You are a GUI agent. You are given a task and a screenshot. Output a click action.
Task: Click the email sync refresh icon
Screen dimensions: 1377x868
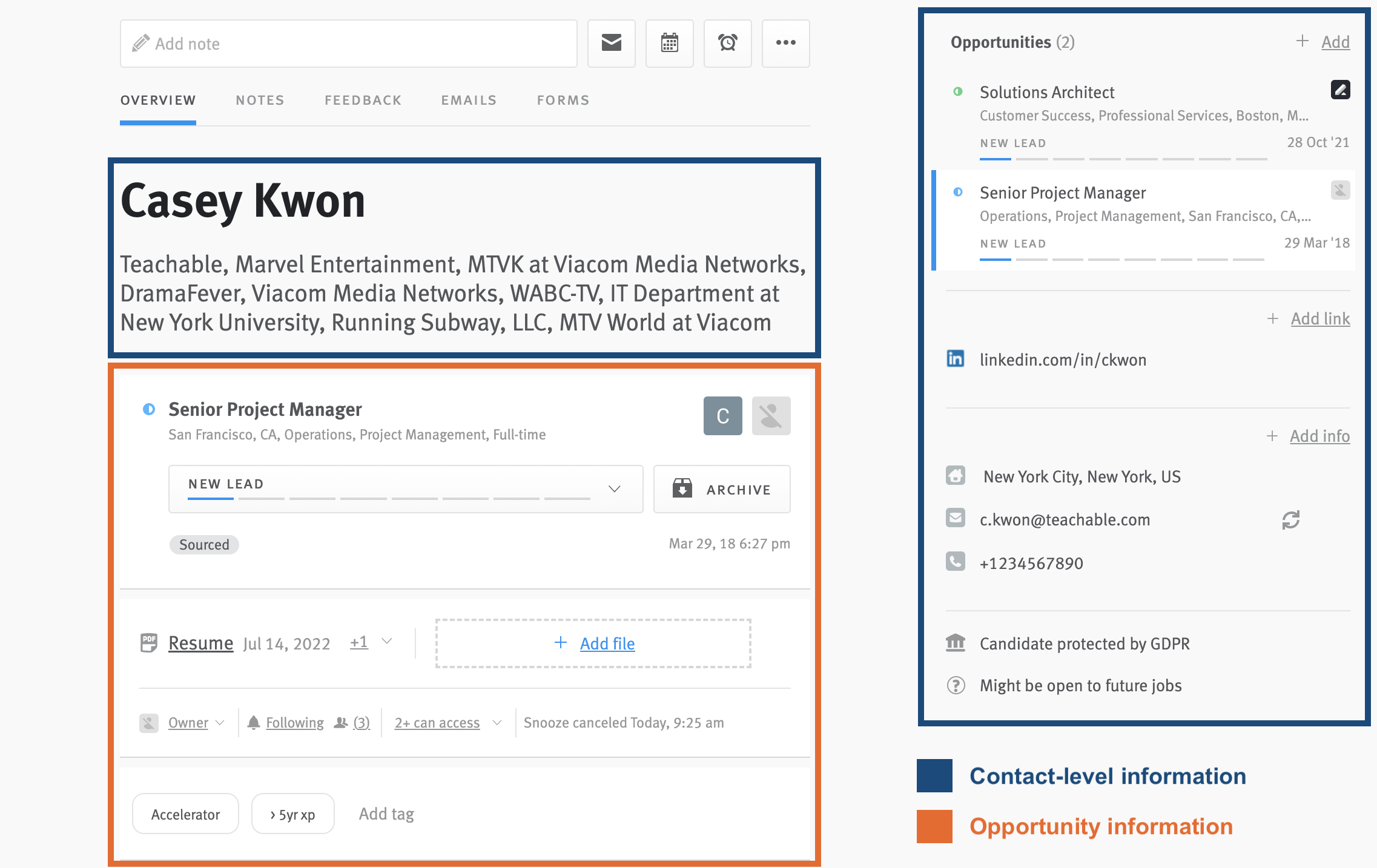coord(1291,520)
